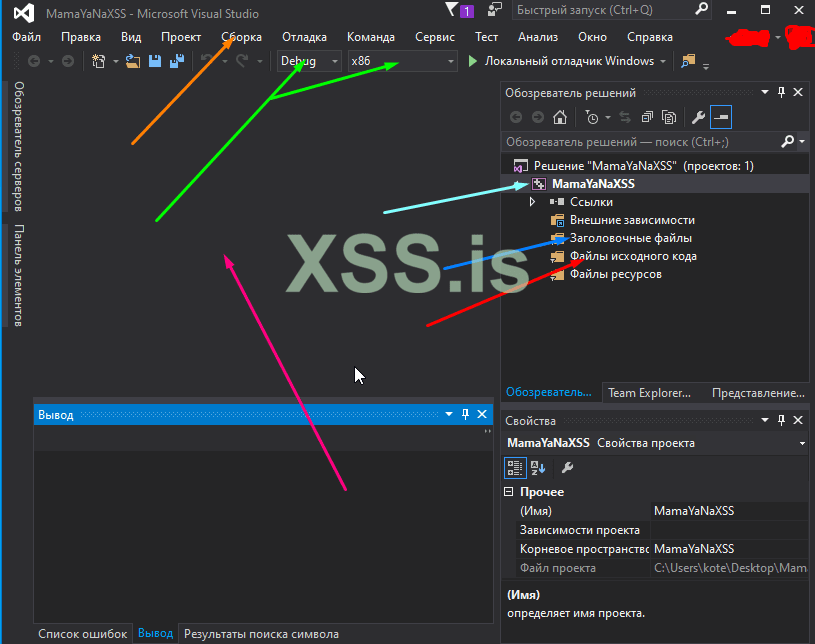Switch to Результаты поиска символа tab
Screen dimensions: 815x644
tap(261, 634)
